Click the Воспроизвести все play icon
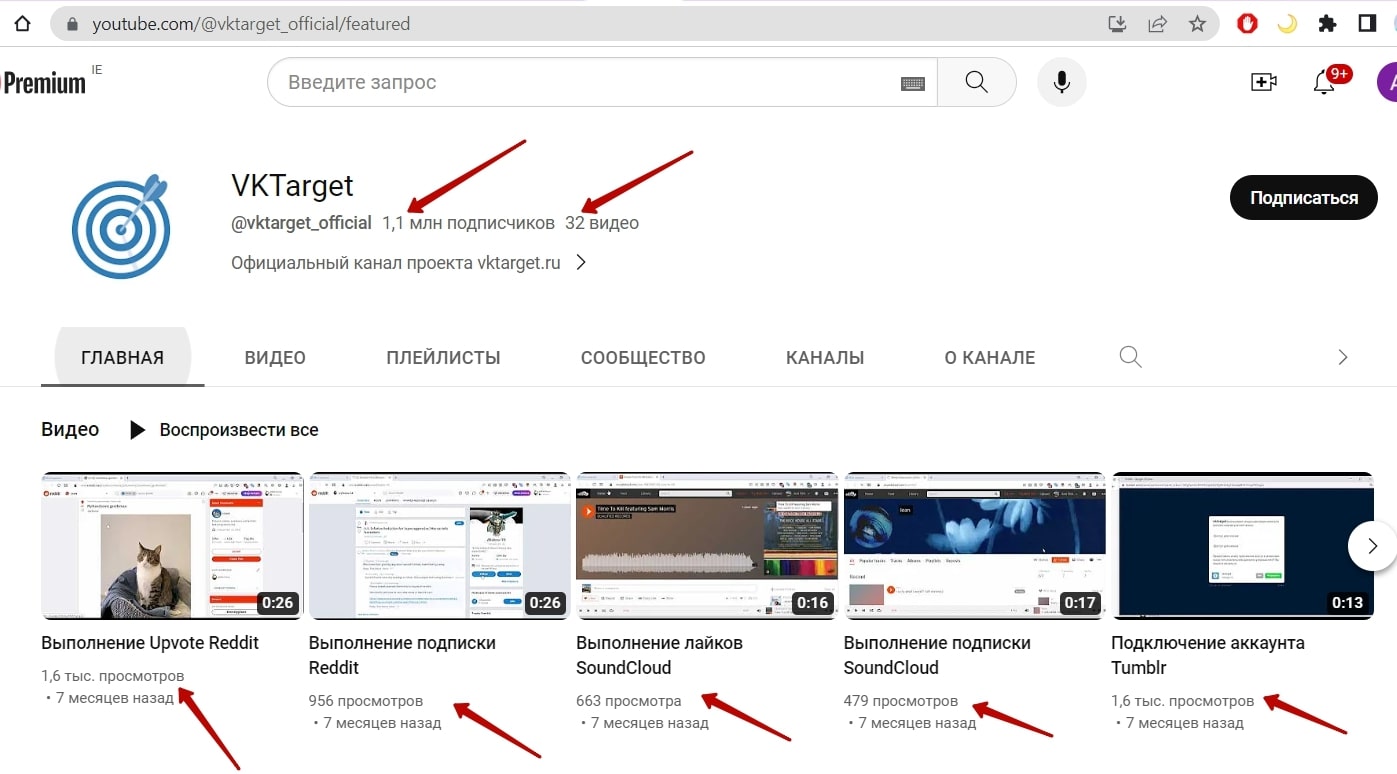This screenshot has width=1397, height=774. (138, 430)
